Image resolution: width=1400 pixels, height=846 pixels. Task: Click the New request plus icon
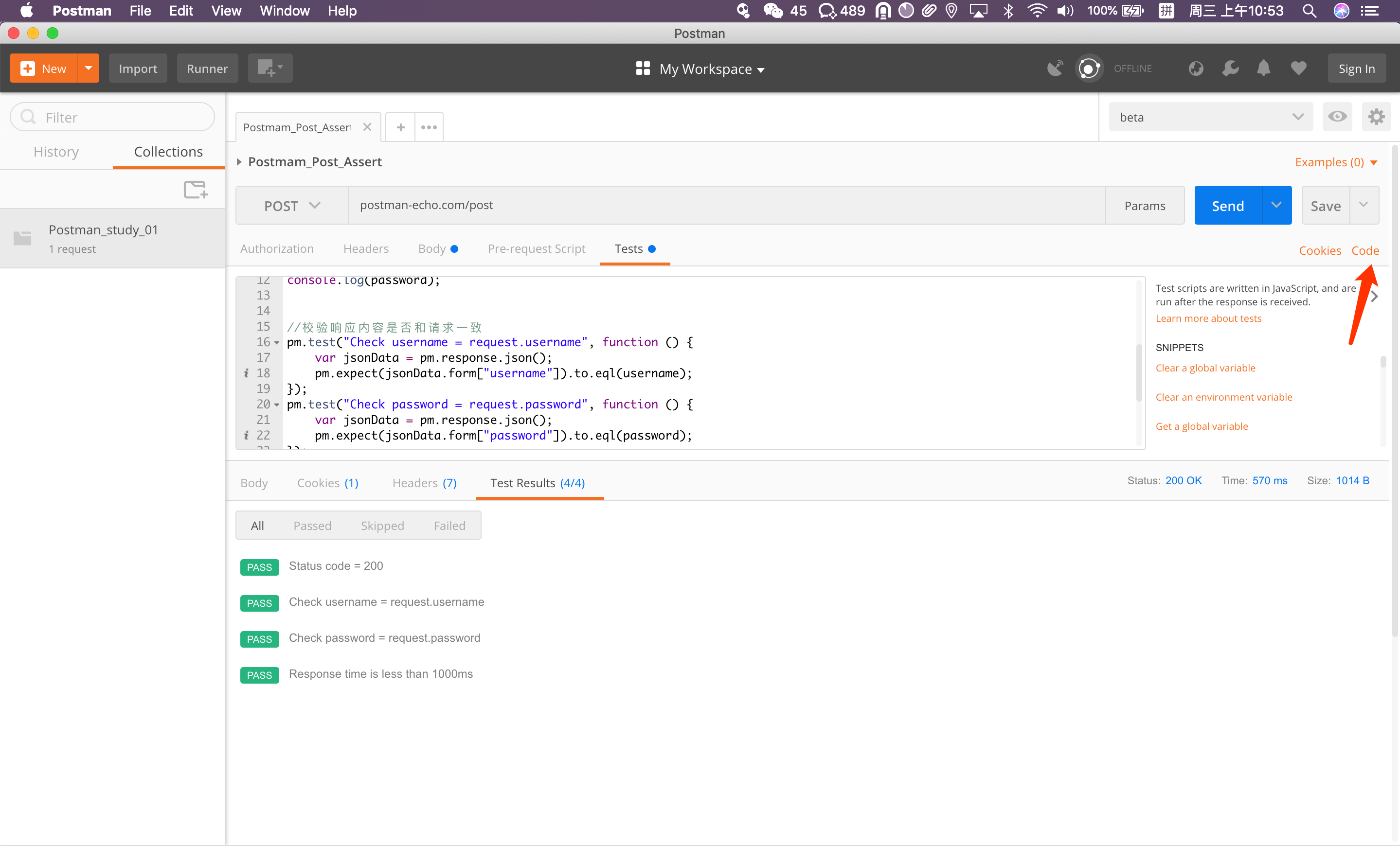tap(27, 68)
